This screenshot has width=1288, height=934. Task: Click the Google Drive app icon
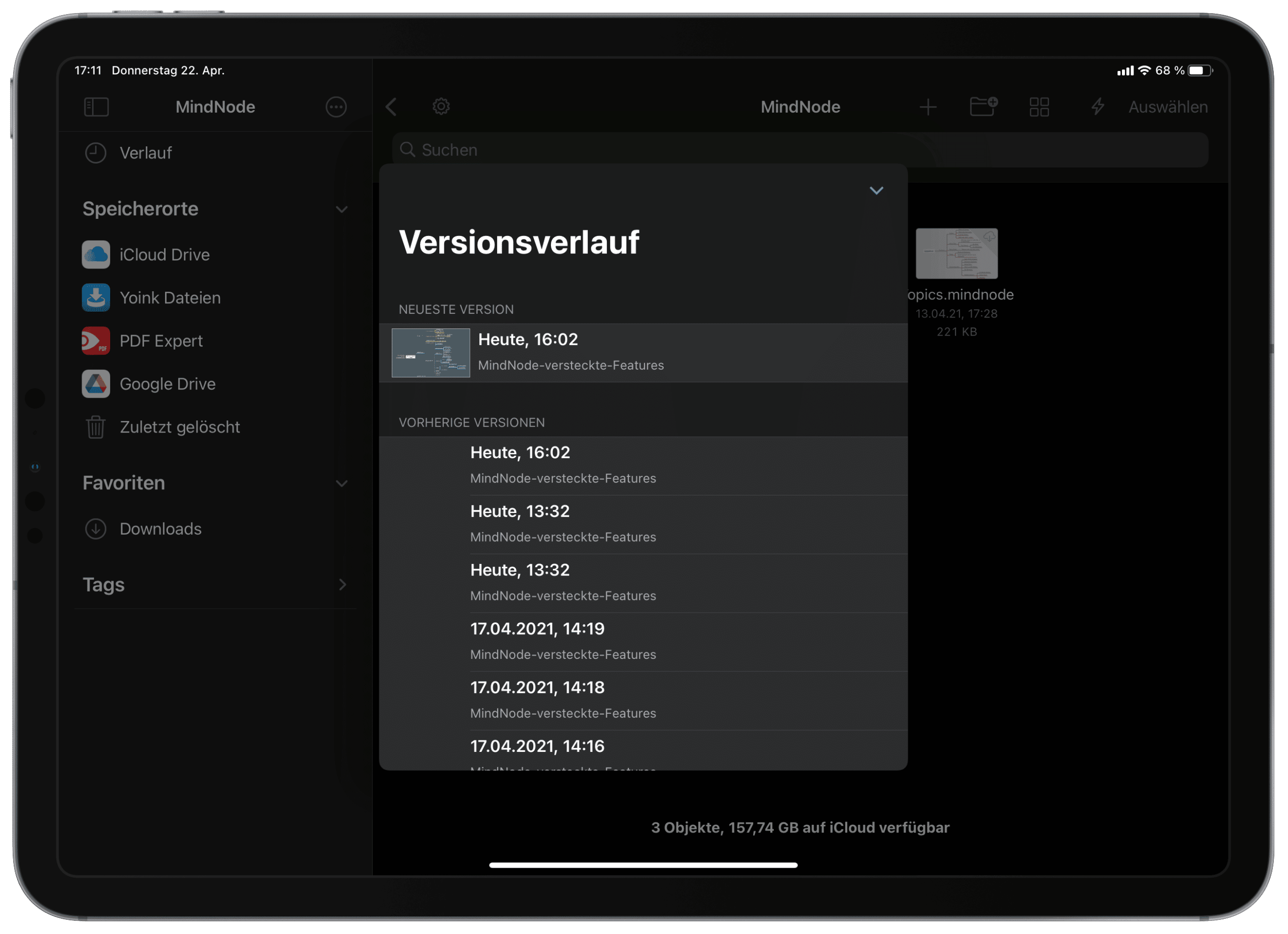pyautogui.click(x=96, y=384)
